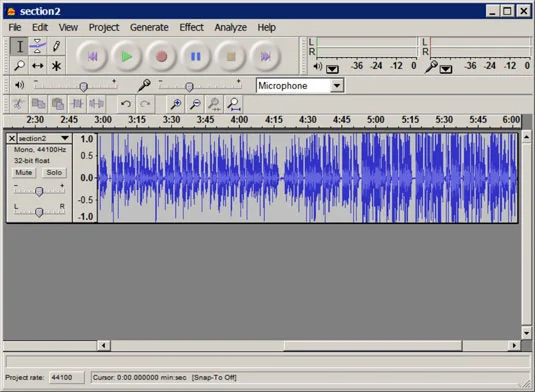The image size is (535, 392).
Task: Click the 3:00 mark on timeline ruler
Action: [103, 120]
